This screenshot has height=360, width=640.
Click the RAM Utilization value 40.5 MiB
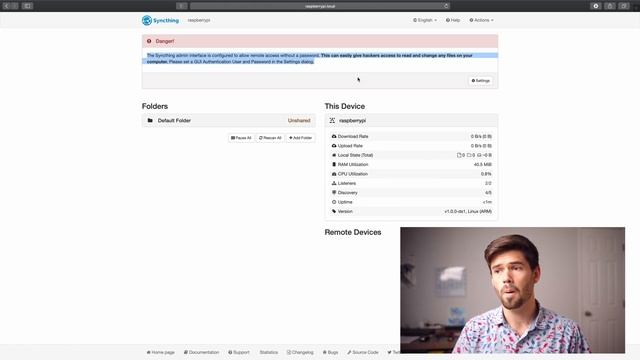click(482, 164)
